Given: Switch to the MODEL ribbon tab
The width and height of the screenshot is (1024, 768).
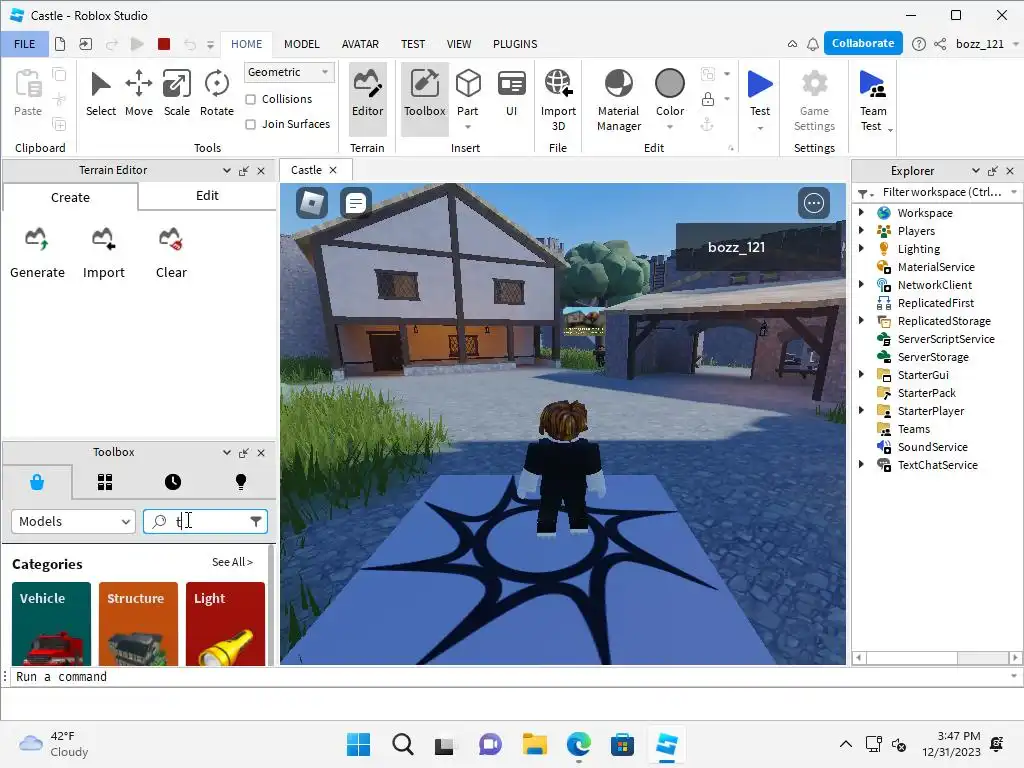Looking at the screenshot, I should (x=302, y=44).
